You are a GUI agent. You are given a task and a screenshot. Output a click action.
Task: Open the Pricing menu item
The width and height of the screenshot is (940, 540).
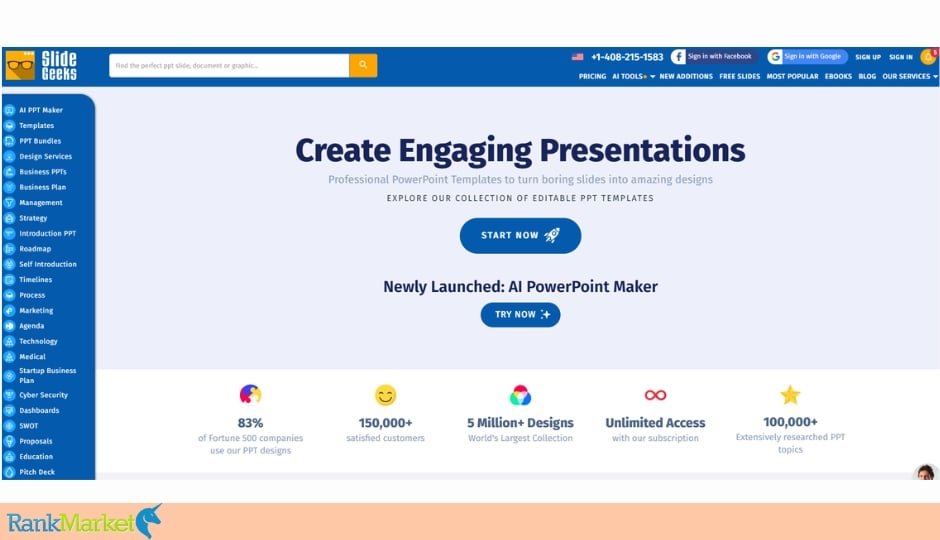[x=592, y=77]
